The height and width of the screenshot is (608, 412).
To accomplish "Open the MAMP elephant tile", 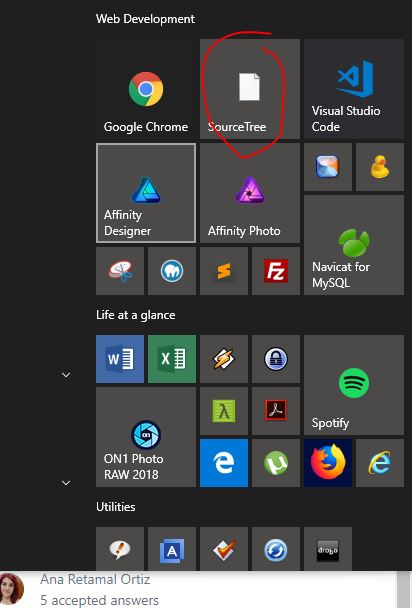I will [x=172, y=271].
